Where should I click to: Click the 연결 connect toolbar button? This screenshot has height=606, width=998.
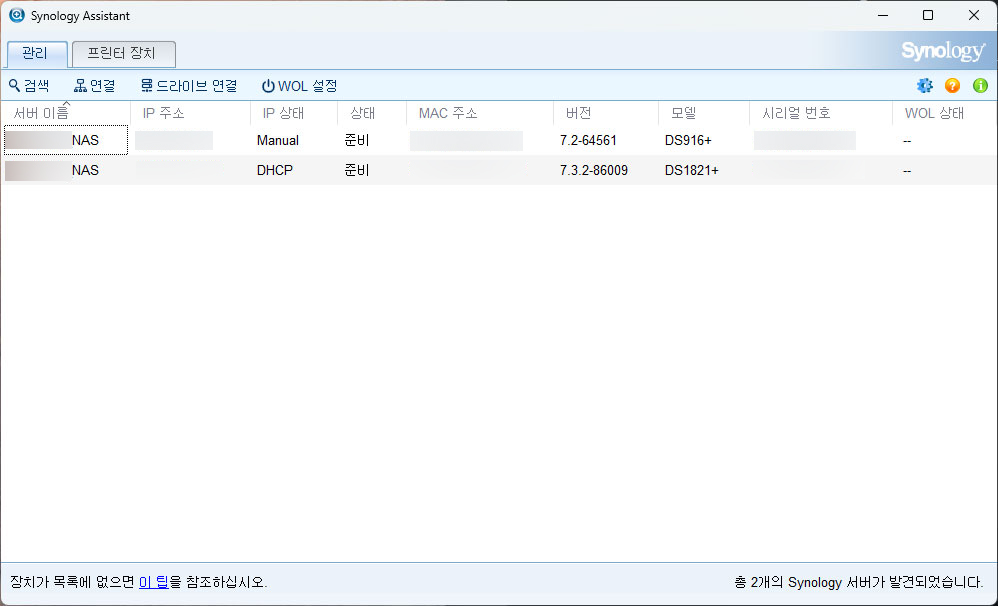click(x=95, y=85)
